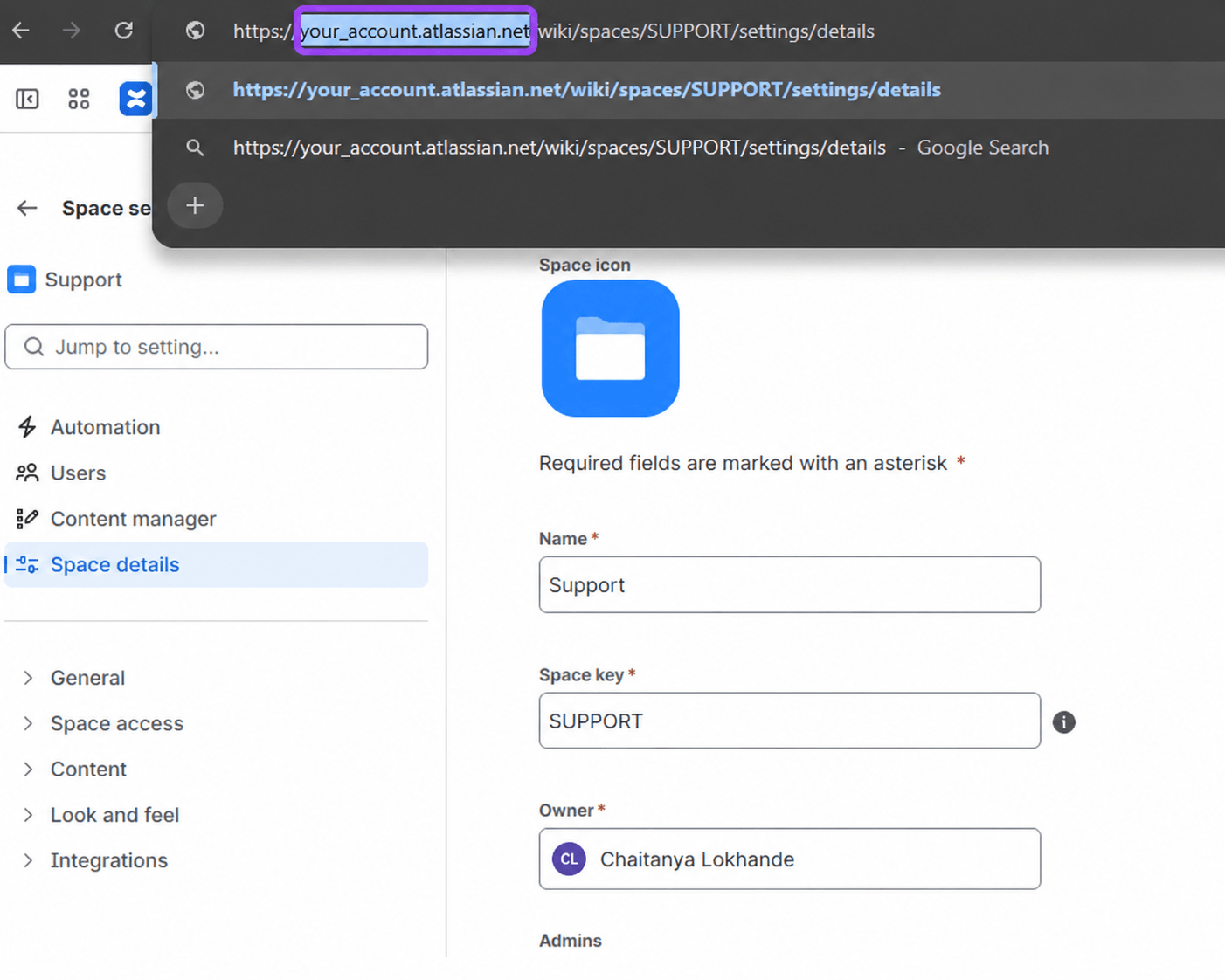Click the Jump to setting search box
The height and width of the screenshot is (980, 1225).
[217, 347]
